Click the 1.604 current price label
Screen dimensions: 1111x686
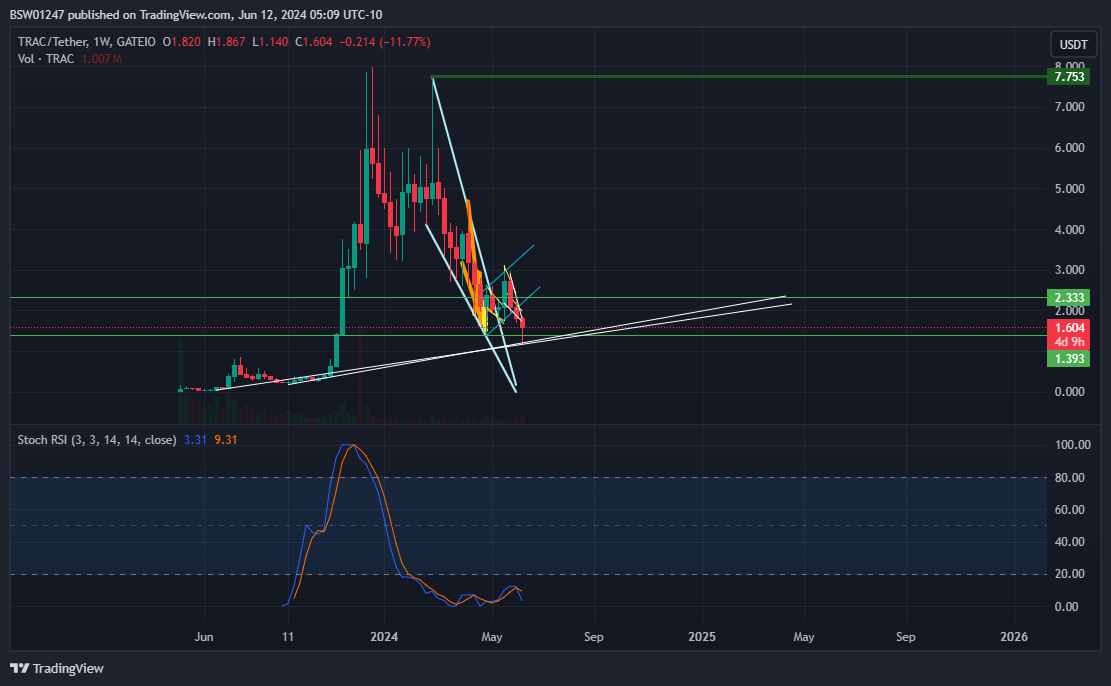1068,327
